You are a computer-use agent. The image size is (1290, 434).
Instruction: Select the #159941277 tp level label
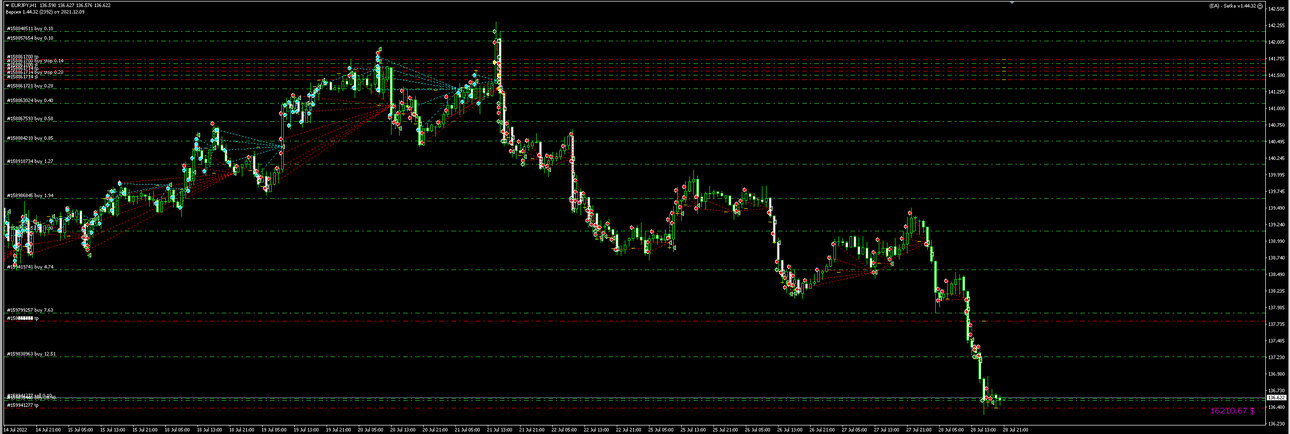click(x=23, y=405)
